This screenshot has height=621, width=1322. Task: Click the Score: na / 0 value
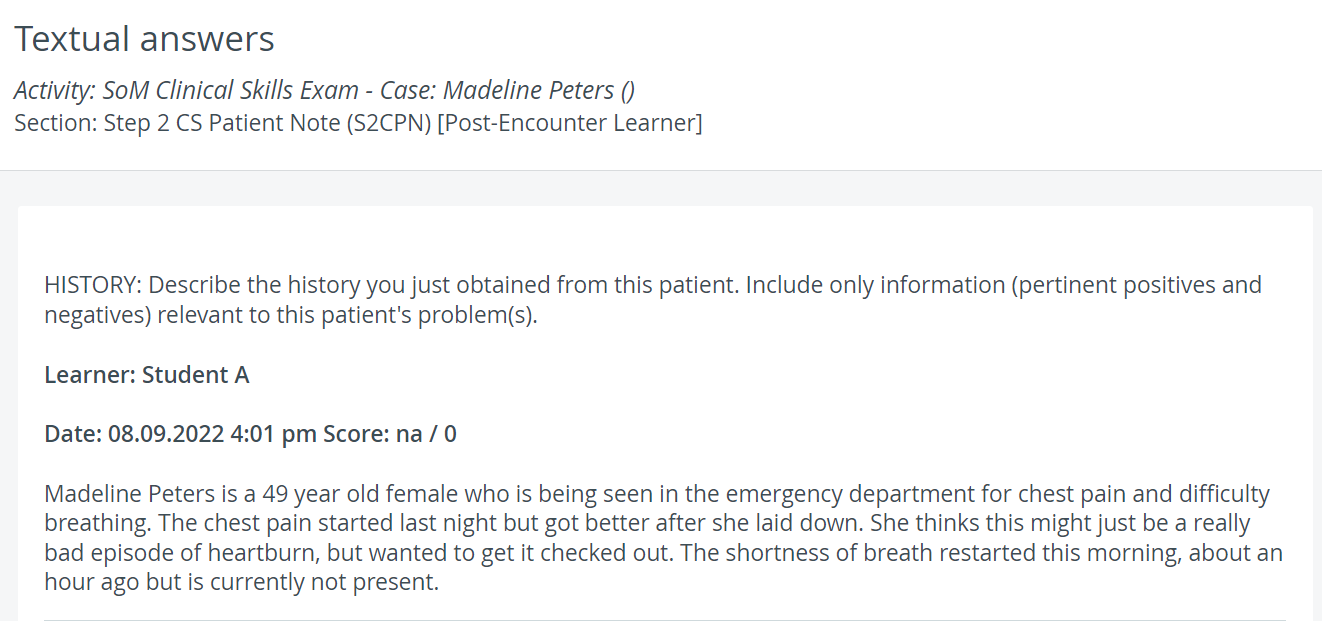(x=390, y=434)
